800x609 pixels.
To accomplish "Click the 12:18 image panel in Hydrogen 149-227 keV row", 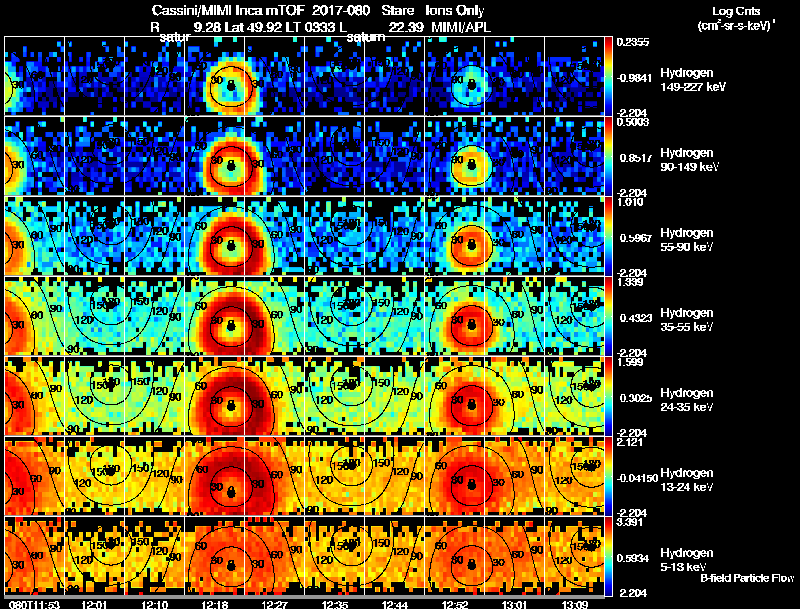I will [214, 75].
